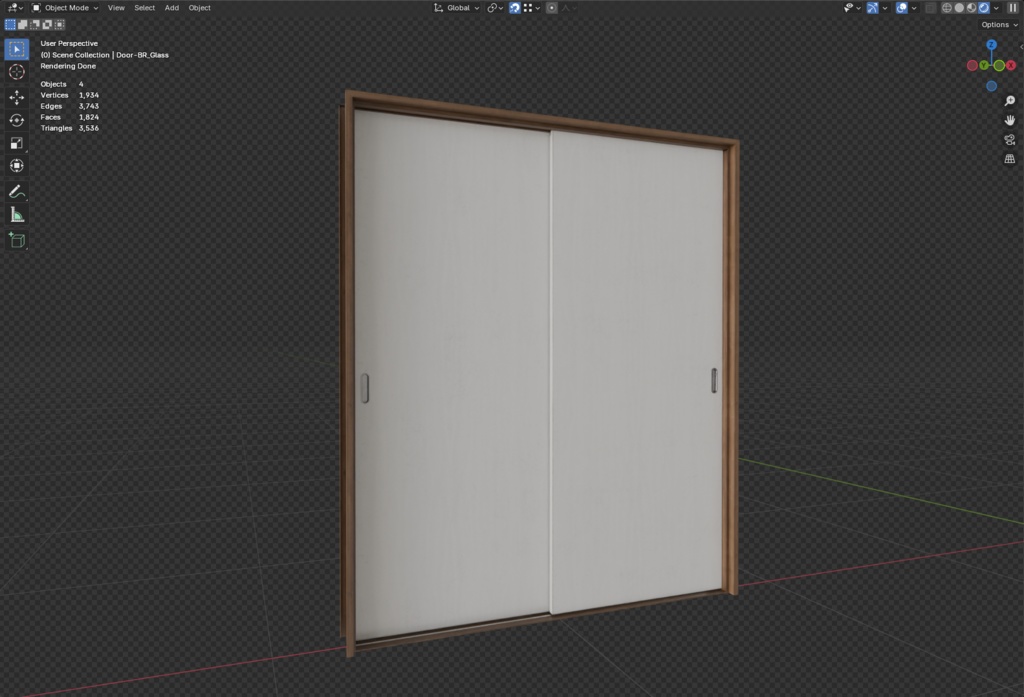Click the left door handle
Viewport: 1024px width, 697px height.
[x=365, y=388]
